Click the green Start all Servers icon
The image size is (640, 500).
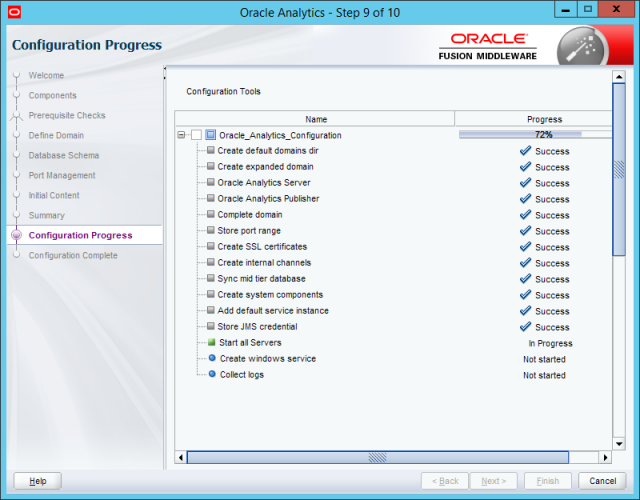(x=211, y=342)
